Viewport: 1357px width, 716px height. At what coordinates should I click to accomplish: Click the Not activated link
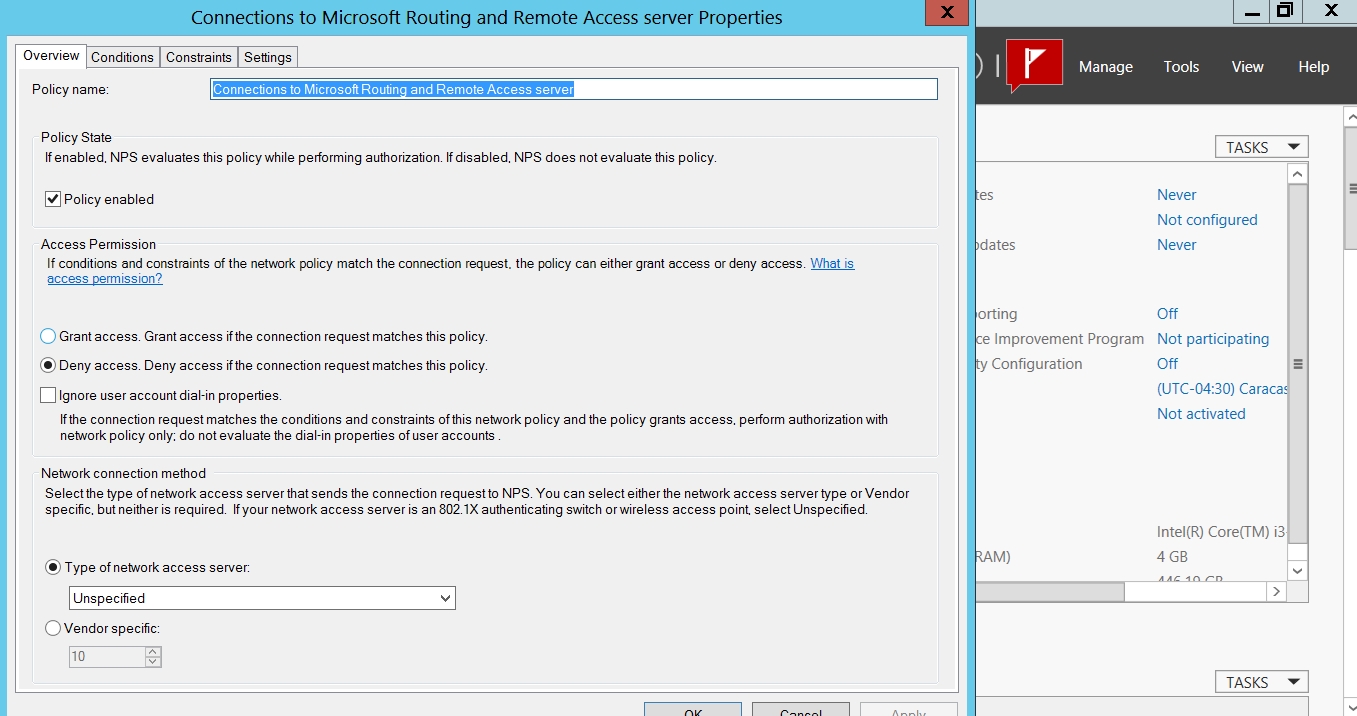pos(1201,414)
